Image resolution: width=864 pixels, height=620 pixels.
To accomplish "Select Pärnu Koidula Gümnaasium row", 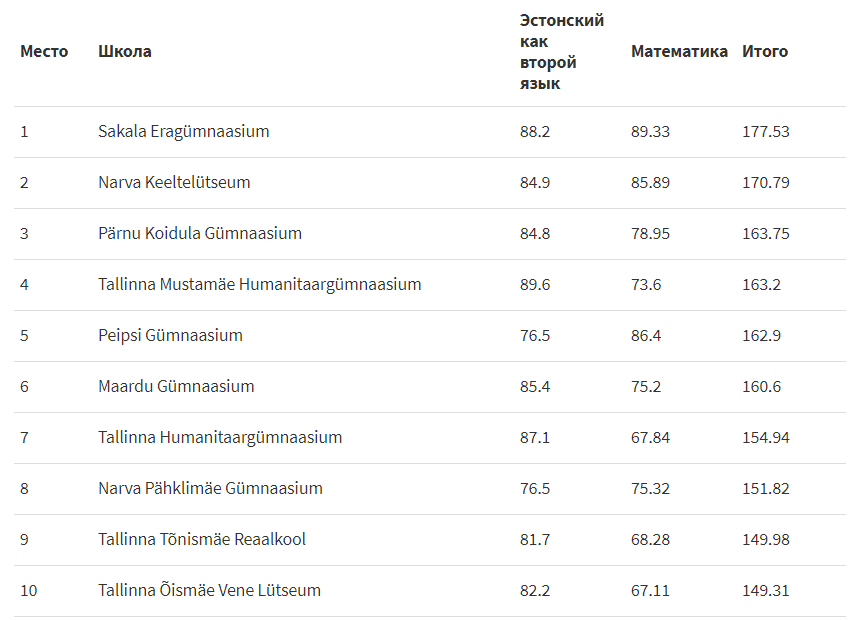I will pos(430,234).
